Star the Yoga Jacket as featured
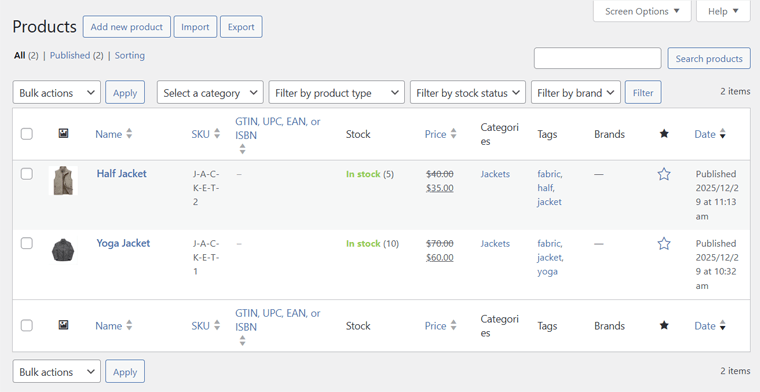Image resolution: width=760 pixels, height=392 pixels. (664, 243)
